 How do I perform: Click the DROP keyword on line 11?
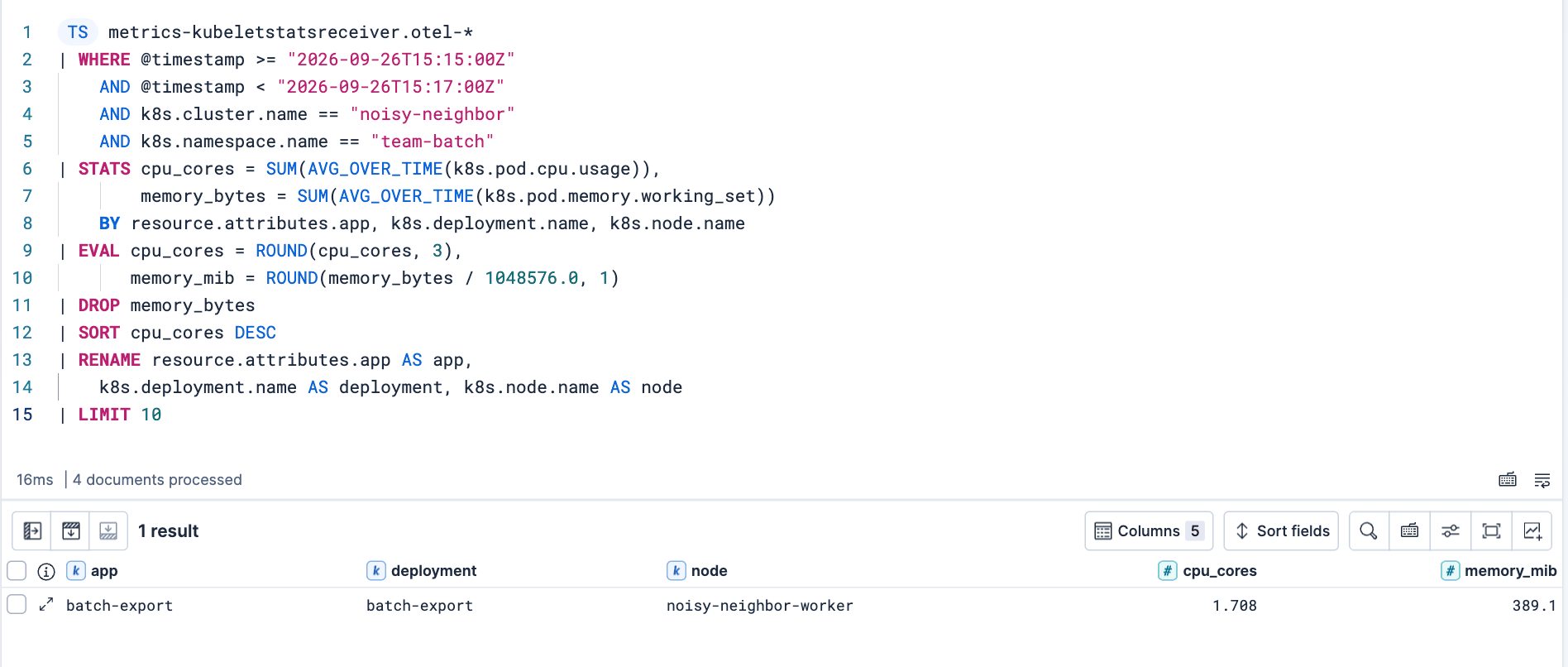99,305
